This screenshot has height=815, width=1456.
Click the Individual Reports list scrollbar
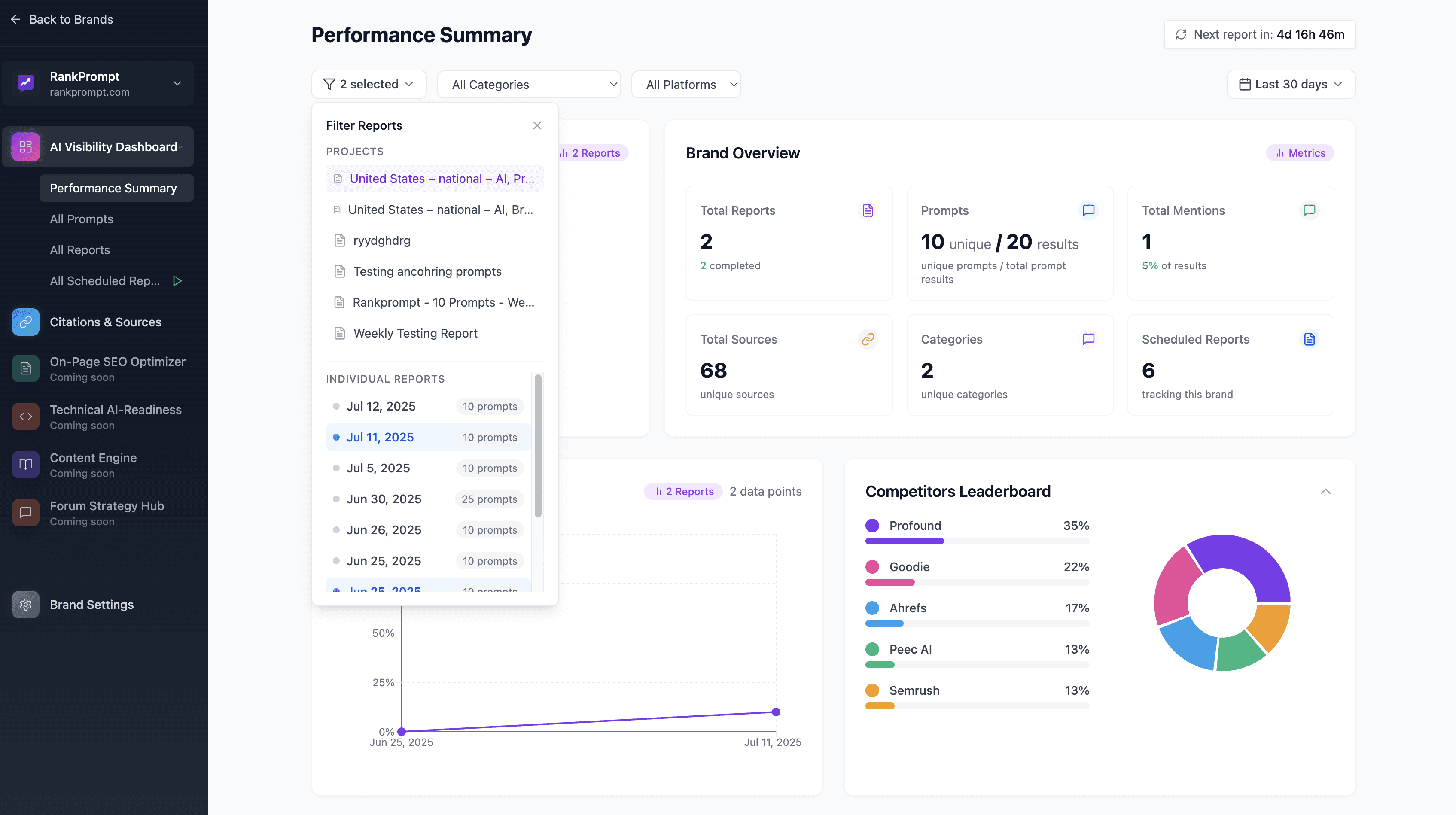pos(538,445)
